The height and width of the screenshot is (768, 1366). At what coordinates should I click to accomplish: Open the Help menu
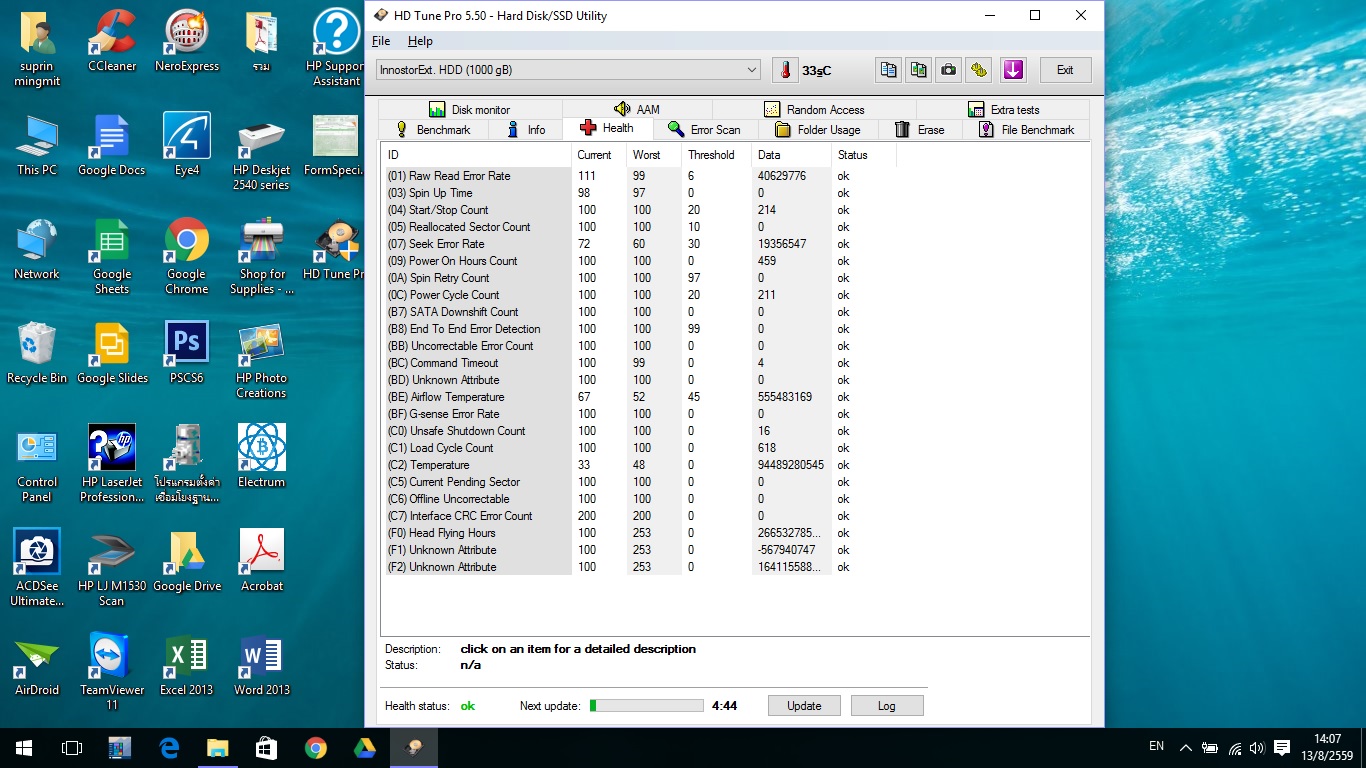click(x=420, y=41)
